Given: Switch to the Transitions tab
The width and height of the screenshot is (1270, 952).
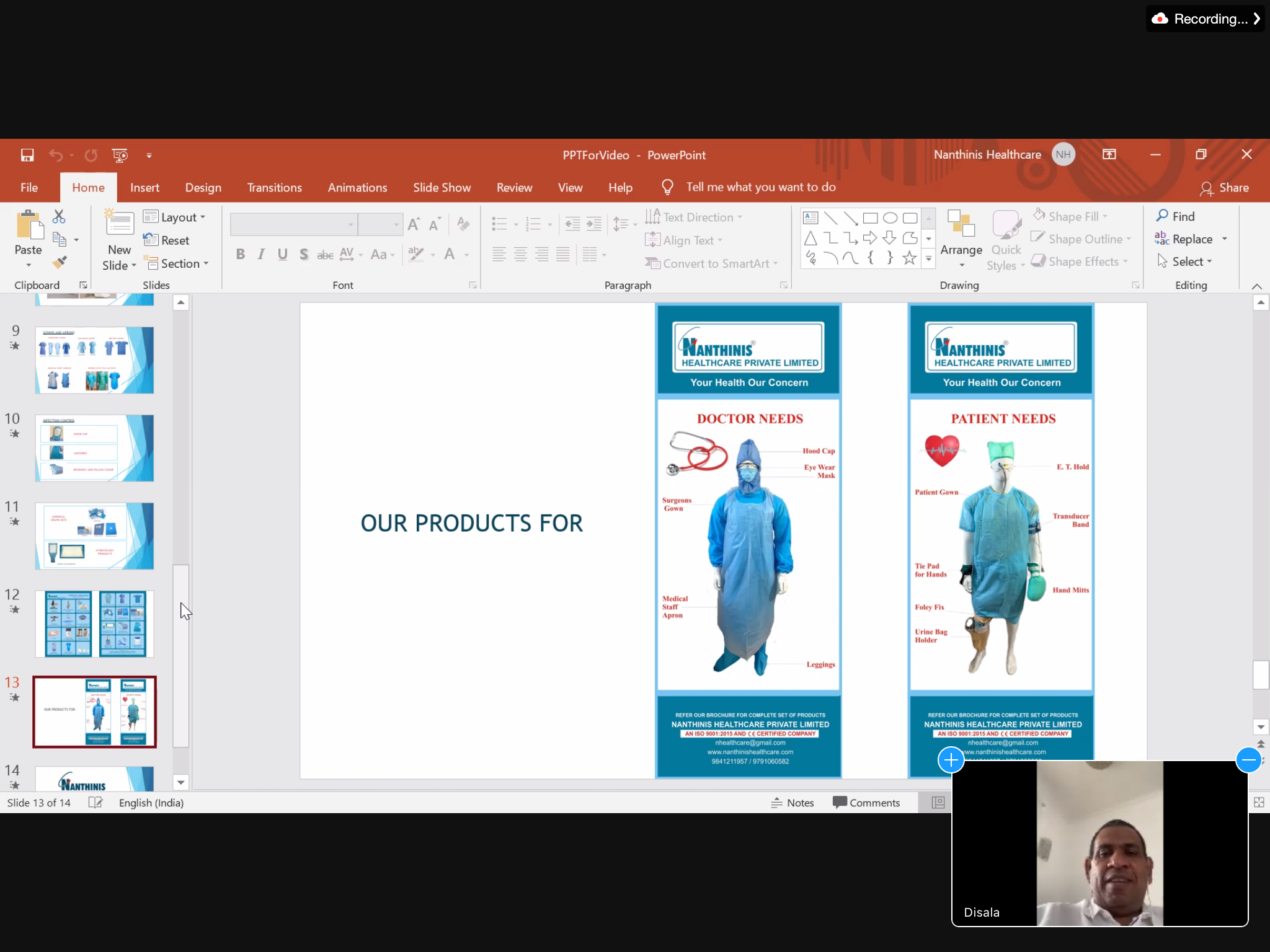Looking at the screenshot, I should pos(275,187).
